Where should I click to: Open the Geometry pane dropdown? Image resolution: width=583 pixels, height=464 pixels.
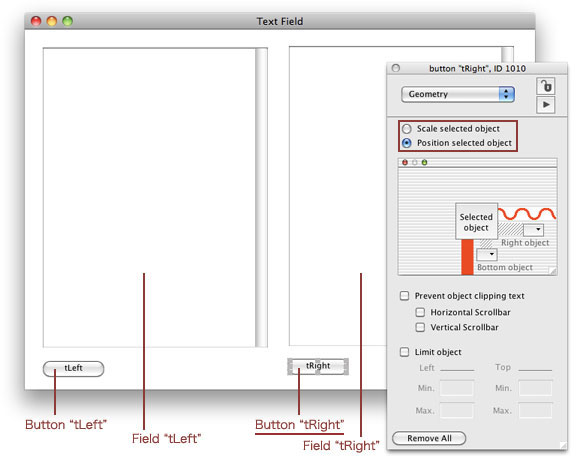tap(458, 94)
